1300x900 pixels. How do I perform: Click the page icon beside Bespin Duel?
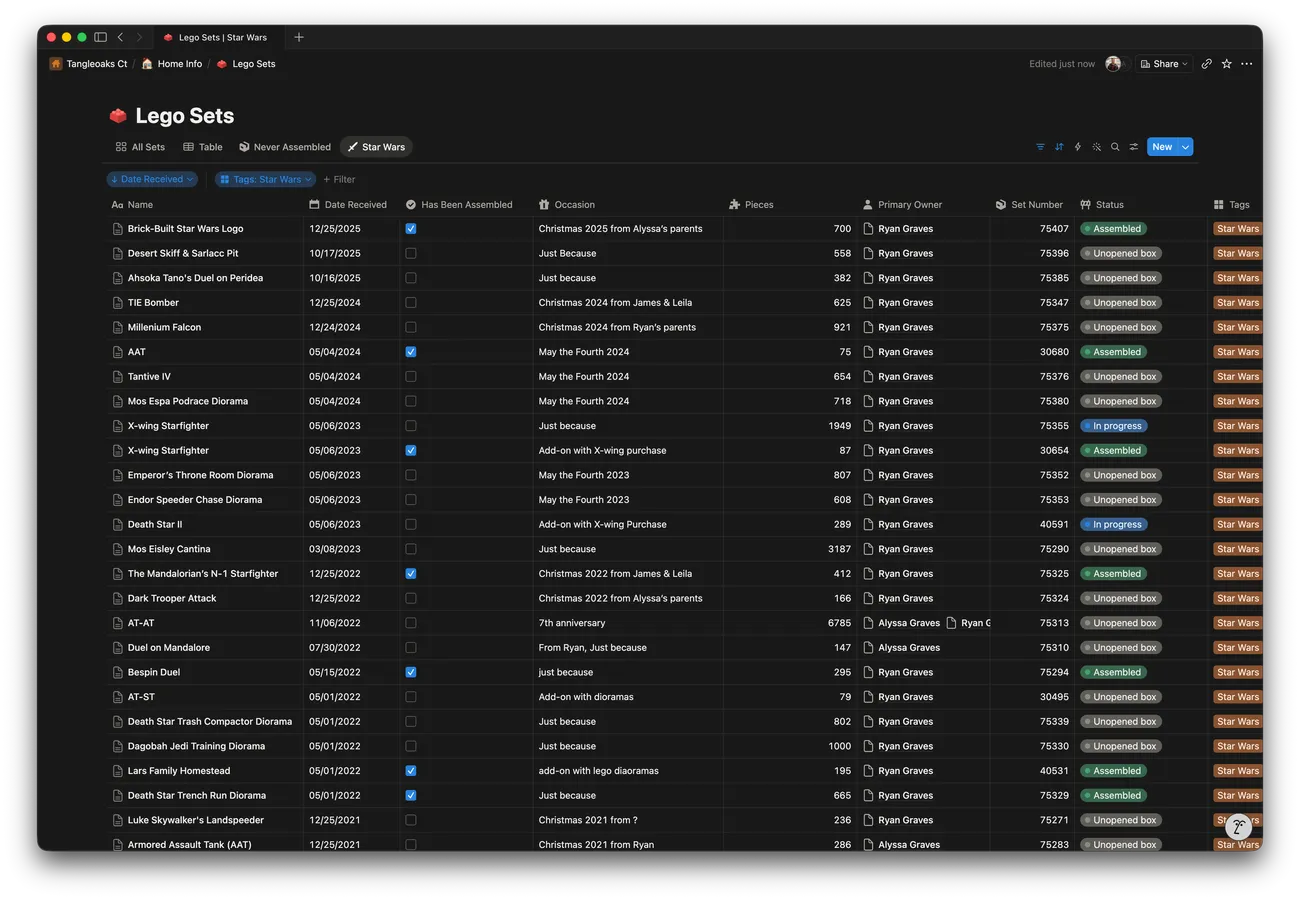click(118, 672)
